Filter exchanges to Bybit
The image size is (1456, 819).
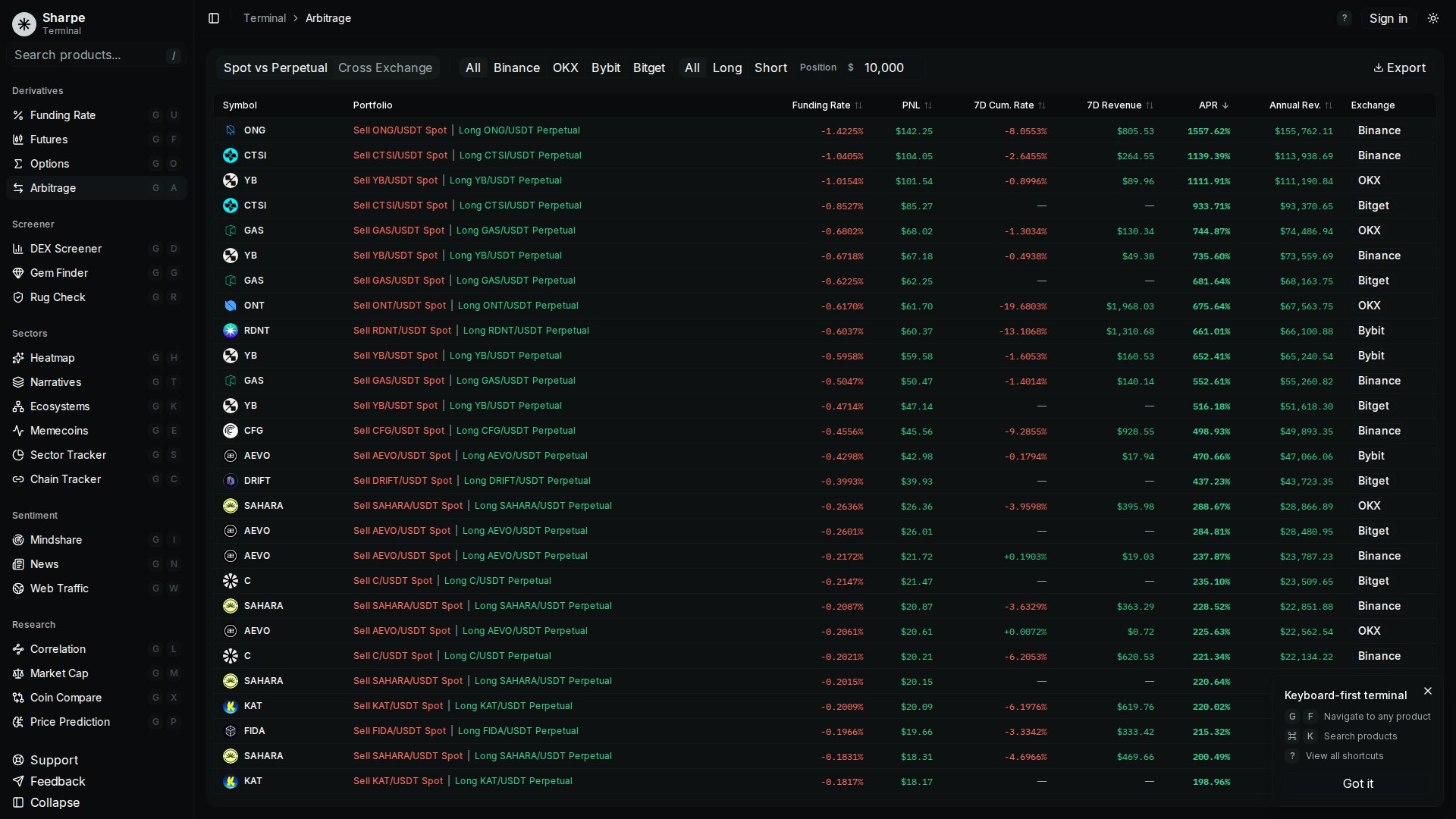click(605, 67)
